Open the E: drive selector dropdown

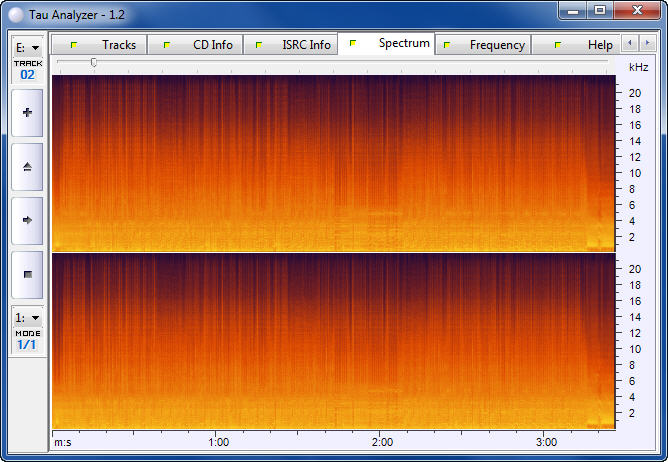tap(27, 47)
